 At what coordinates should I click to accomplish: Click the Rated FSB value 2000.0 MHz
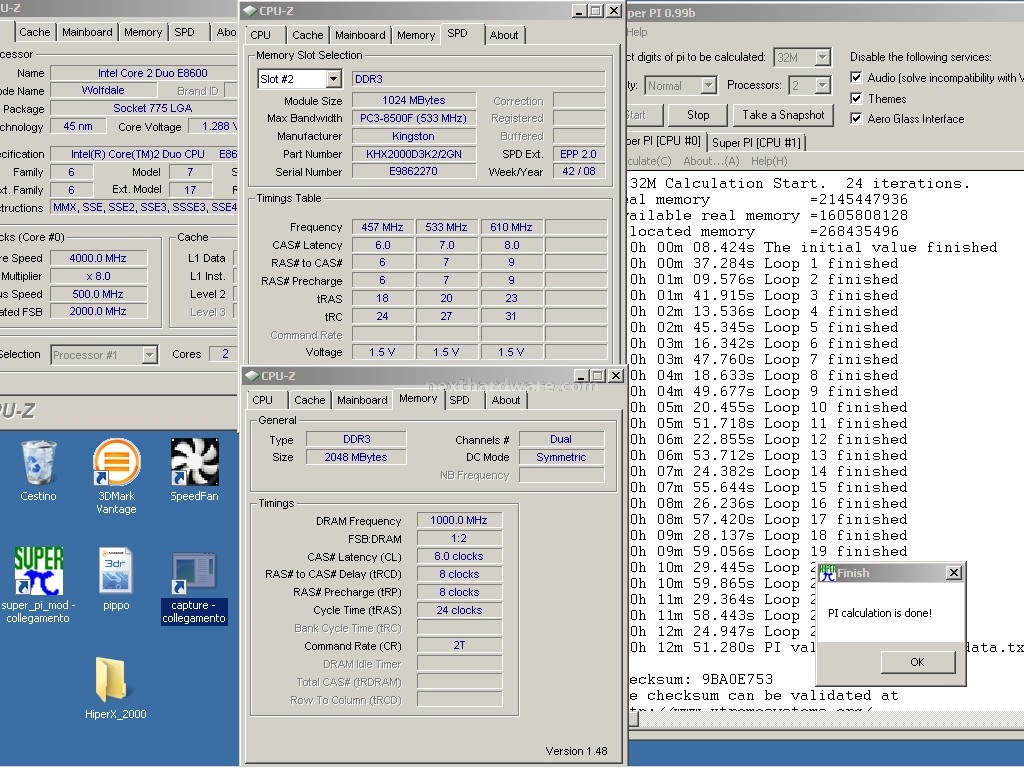pos(98,312)
